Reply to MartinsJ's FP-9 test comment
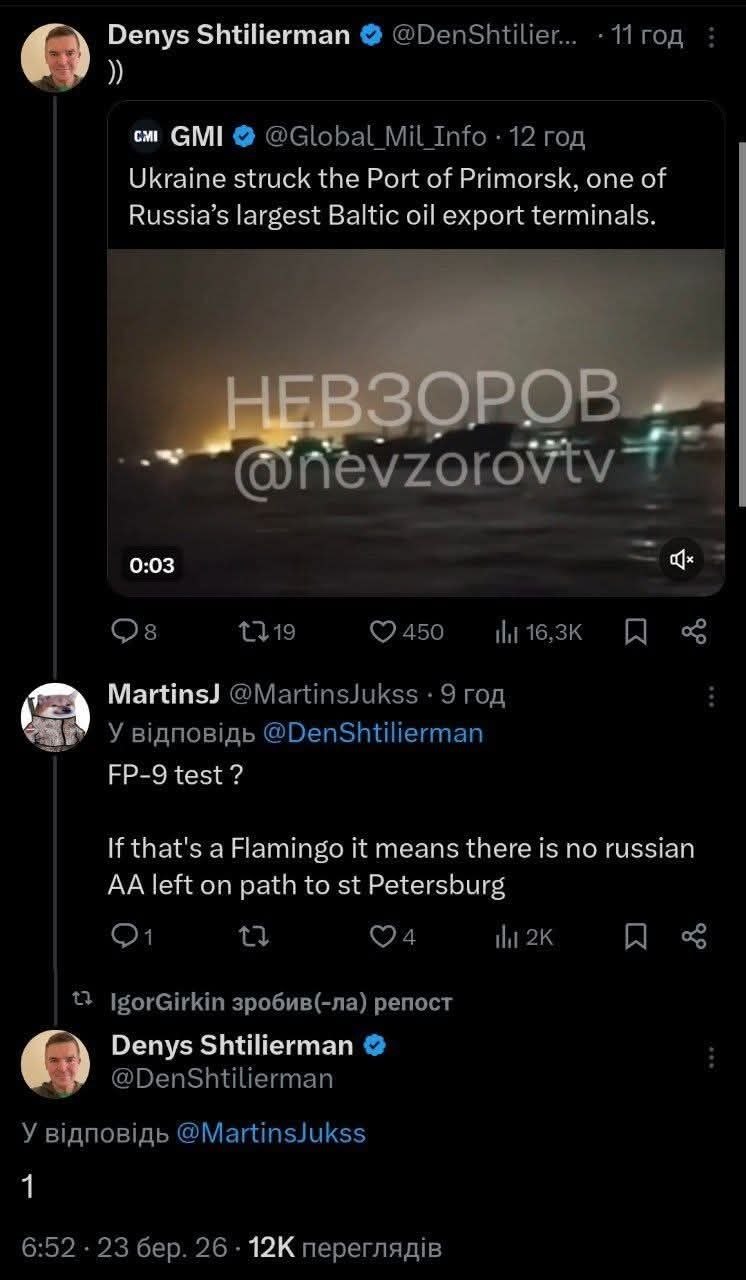 (x=123, y=936)
